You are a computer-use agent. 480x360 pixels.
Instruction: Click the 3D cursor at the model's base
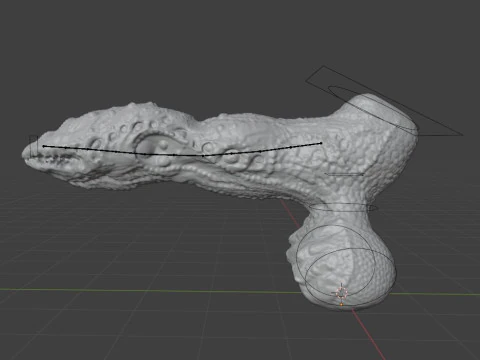point(342,293)
